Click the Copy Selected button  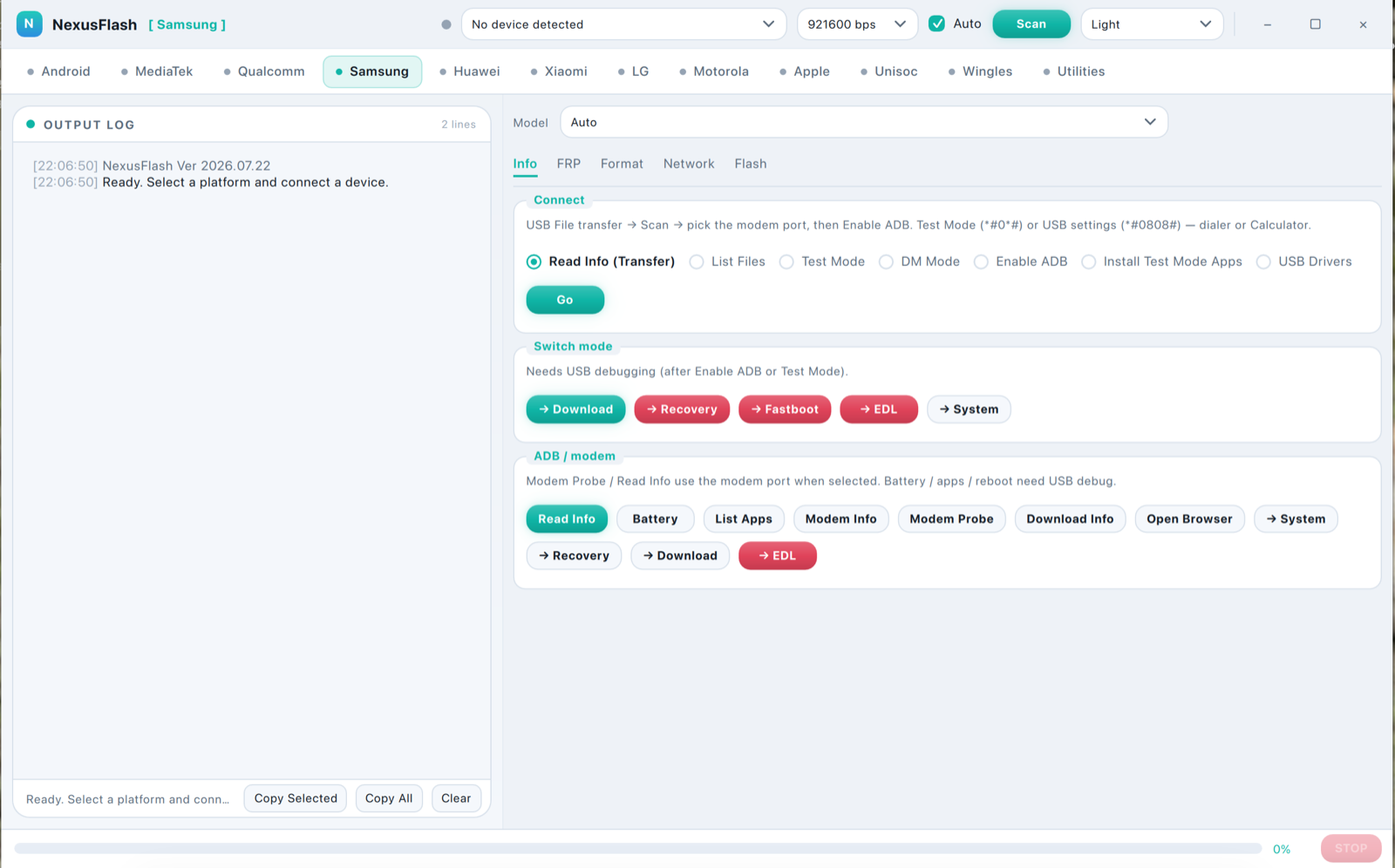pos(296,798)
